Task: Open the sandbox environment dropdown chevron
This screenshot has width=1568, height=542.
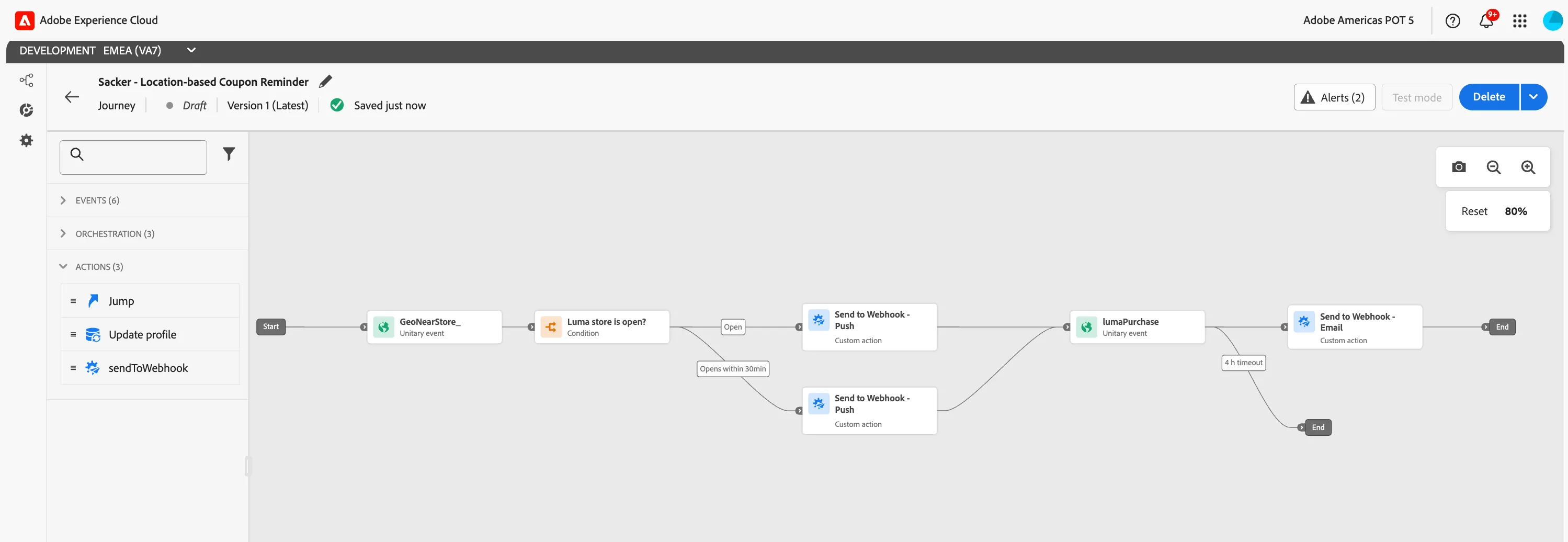Action: click(191, 51)
